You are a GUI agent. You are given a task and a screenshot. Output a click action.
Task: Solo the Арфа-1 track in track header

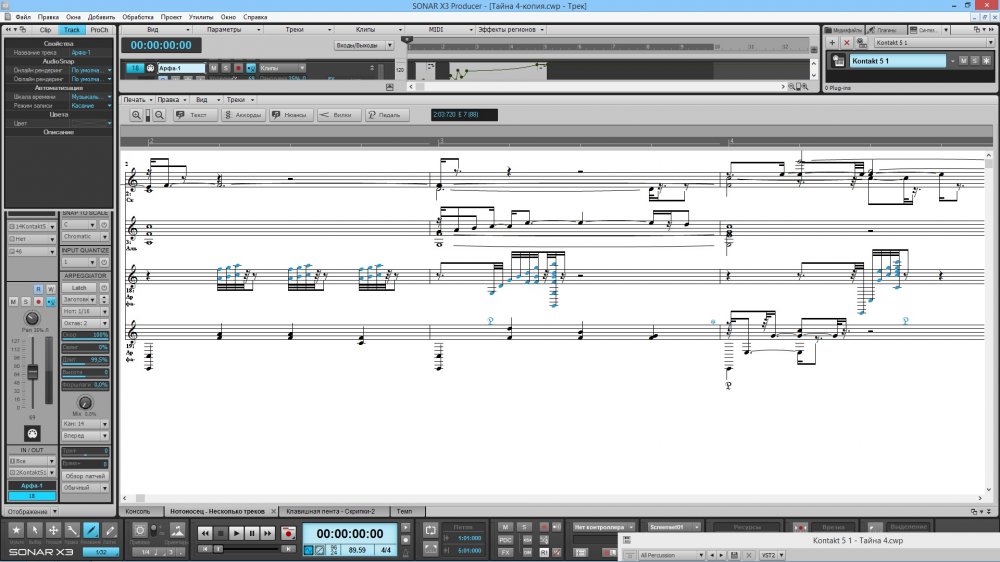225,68
